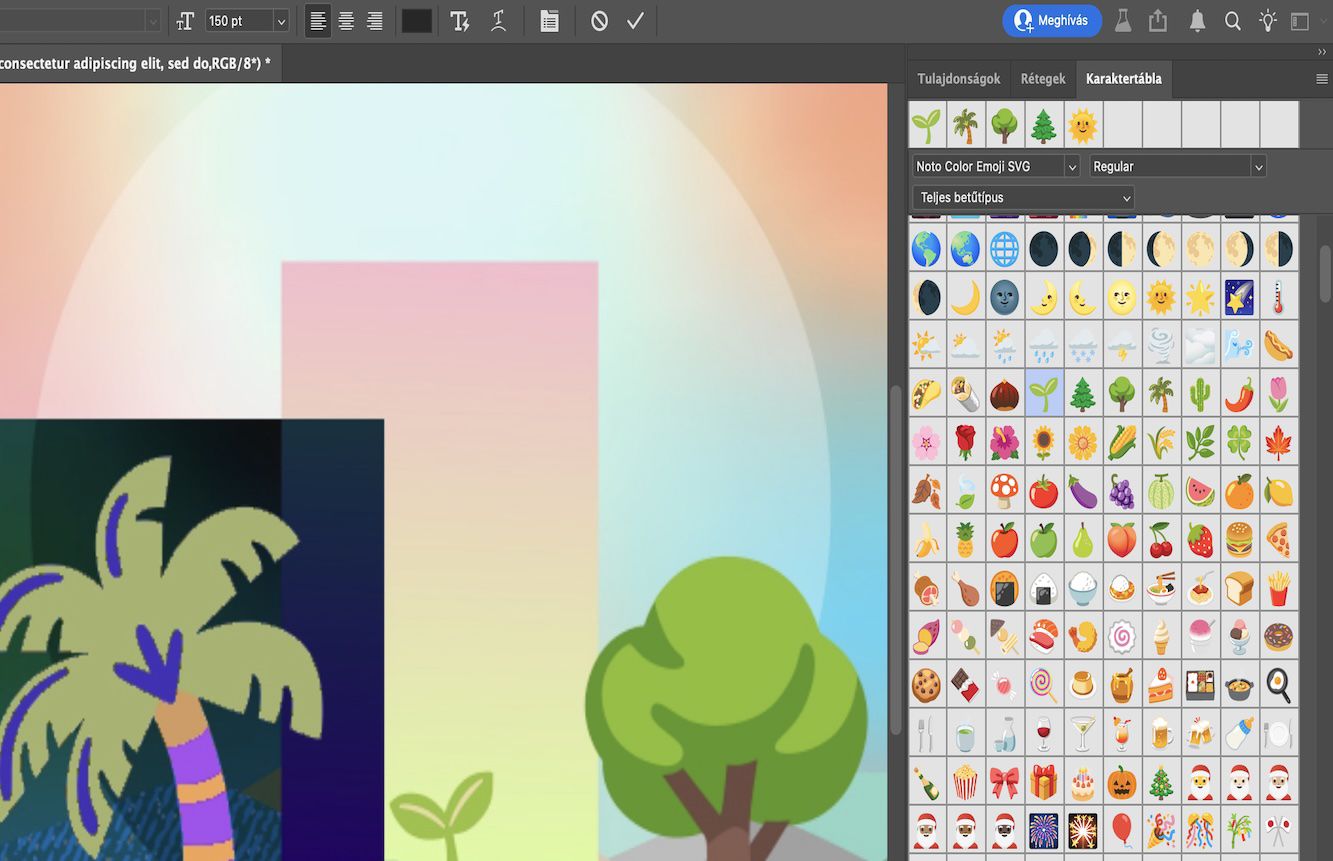Image resolution: width=1333 pixels, height=861 pixels.
Task: Commit the current text edits
Action: 635,21
